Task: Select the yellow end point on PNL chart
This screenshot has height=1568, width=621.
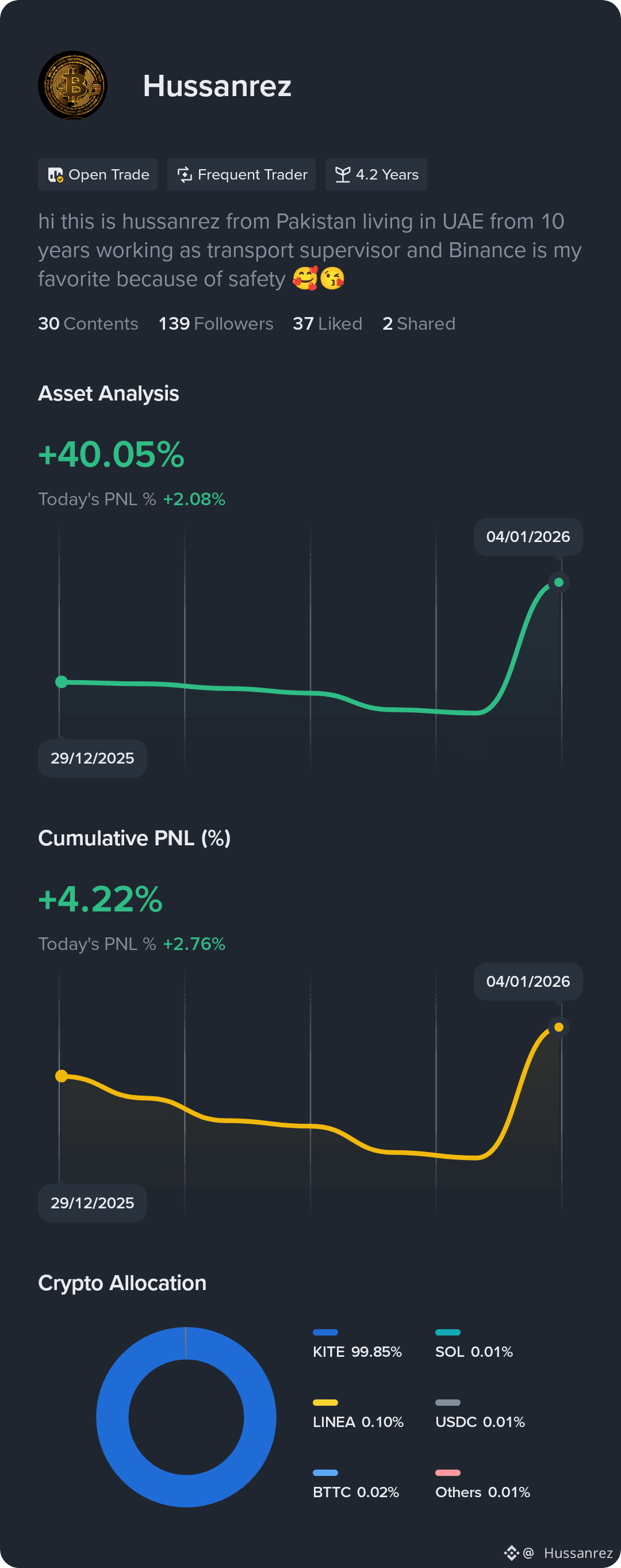Action: coord(558,1028)
